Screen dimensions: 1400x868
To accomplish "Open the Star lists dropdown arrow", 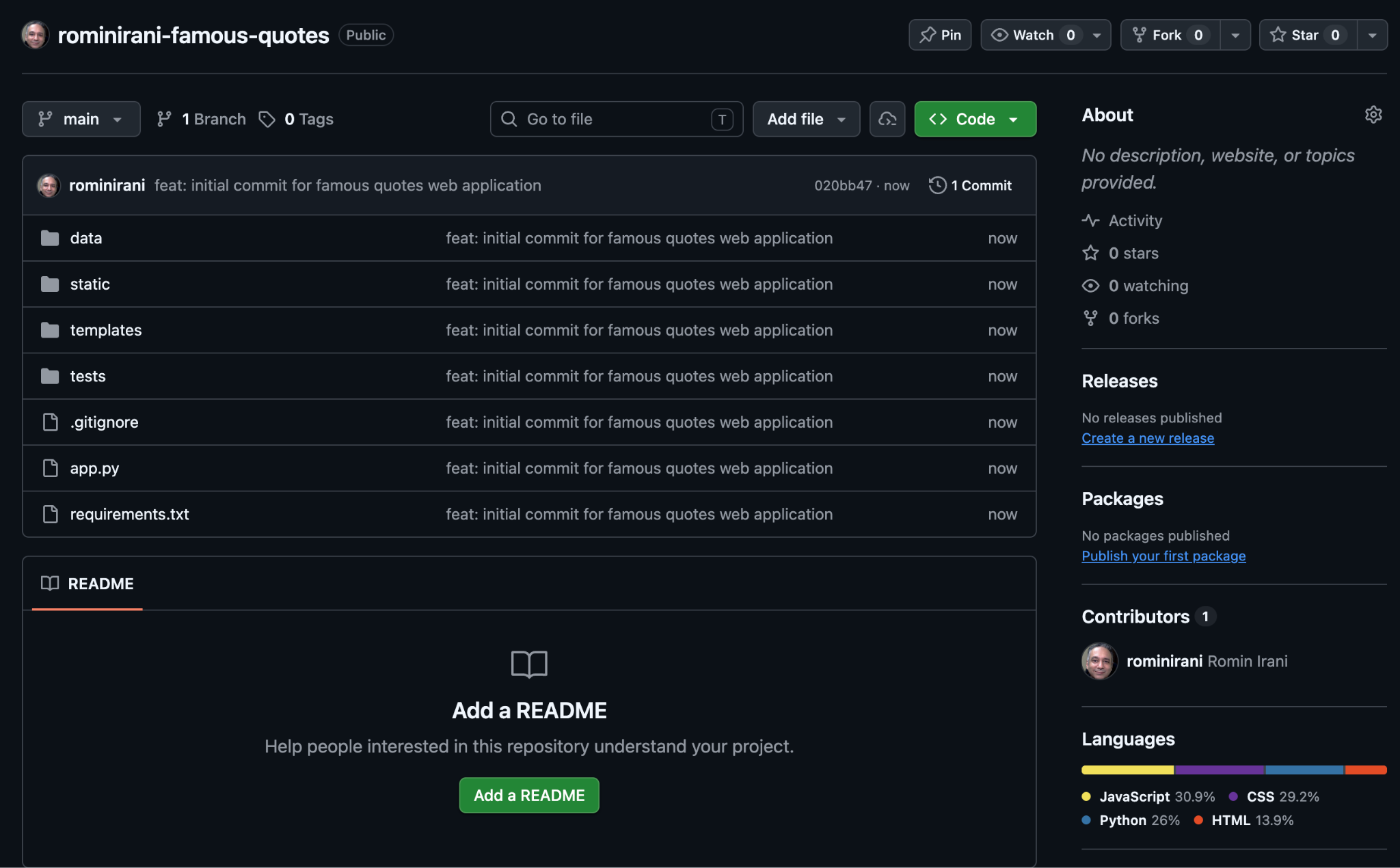I will click(x=1372, y=35).
